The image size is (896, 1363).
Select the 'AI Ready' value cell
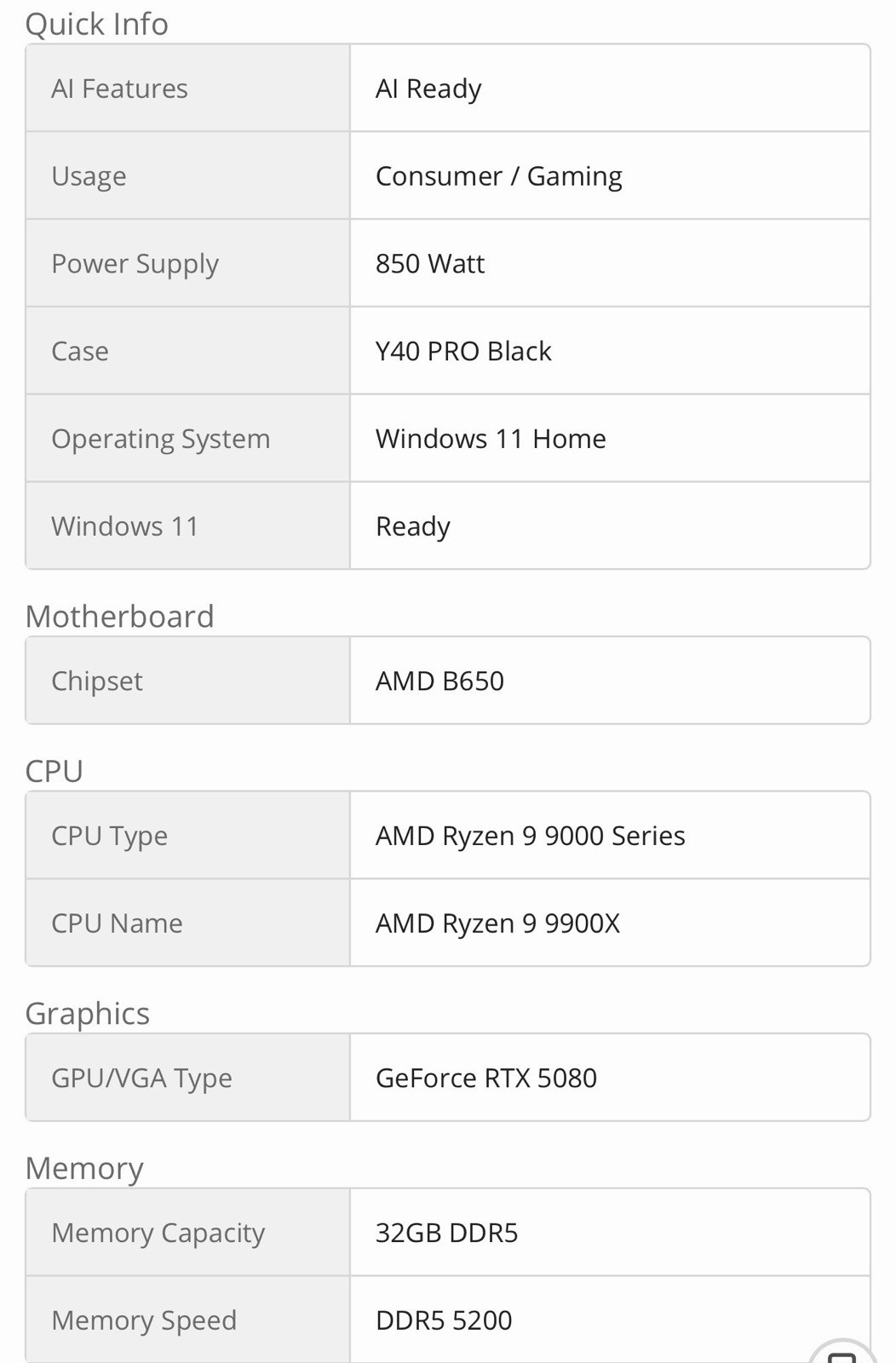click(x=610, y=89)
